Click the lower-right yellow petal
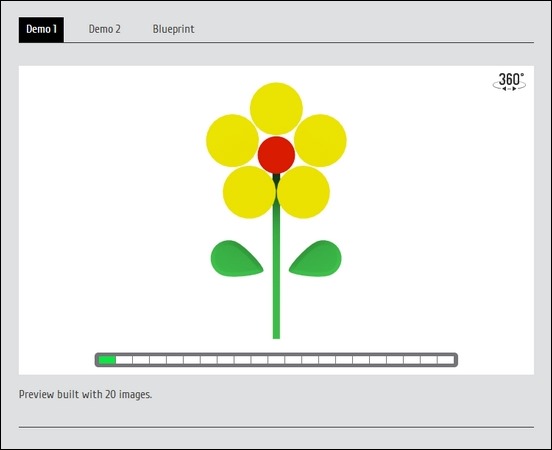The height and width of the screenshot is (450, 552). (303, 192)
